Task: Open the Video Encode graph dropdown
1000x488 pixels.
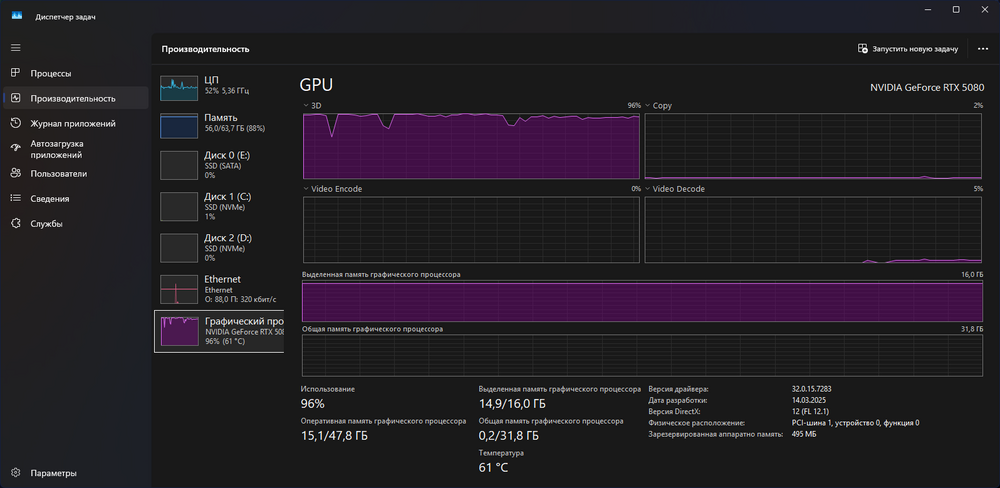Action: (306, 188)
